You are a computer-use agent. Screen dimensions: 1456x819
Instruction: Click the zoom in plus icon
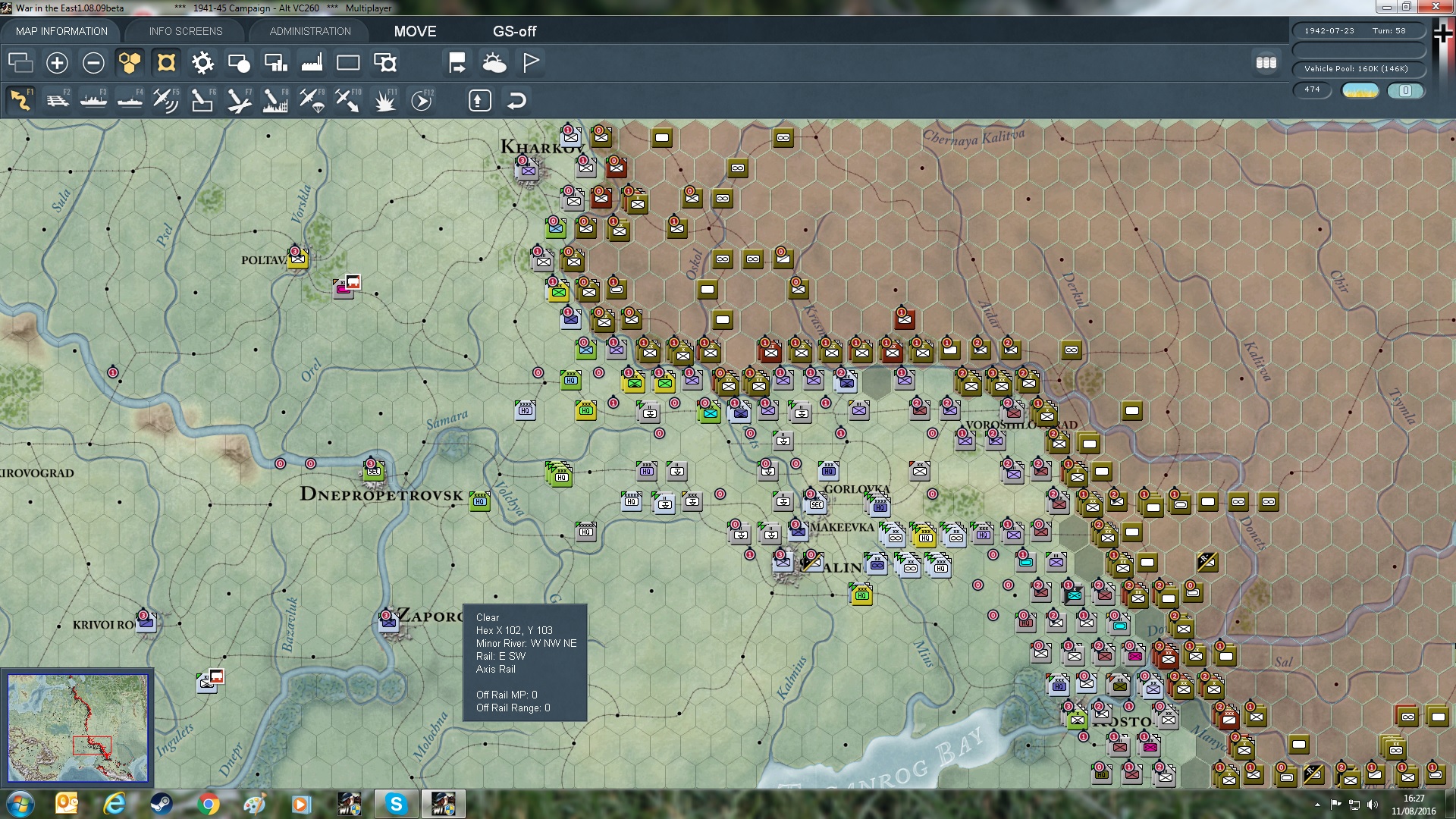[57, 63]
